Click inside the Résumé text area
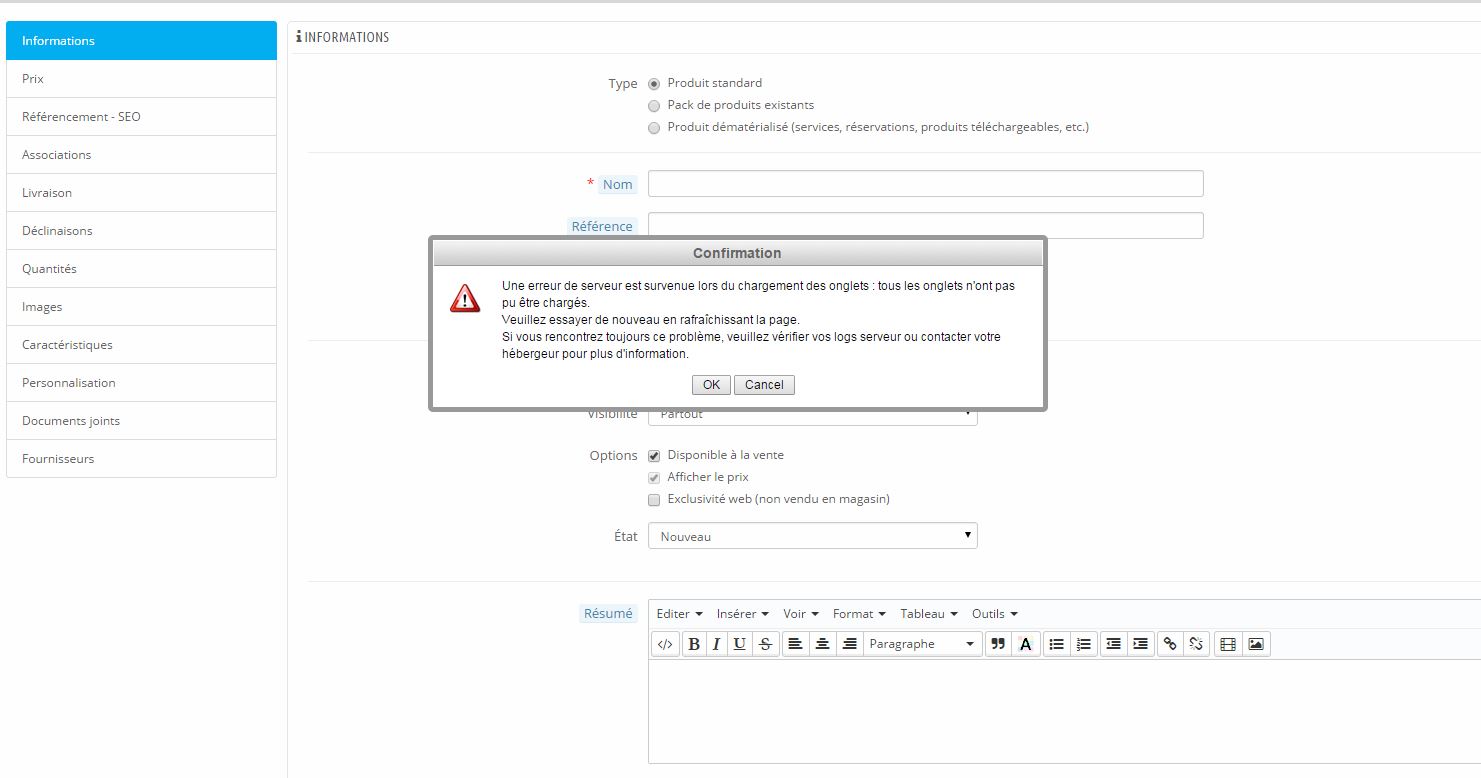This screenshot has width=1481, height=778. (1064, 712)
